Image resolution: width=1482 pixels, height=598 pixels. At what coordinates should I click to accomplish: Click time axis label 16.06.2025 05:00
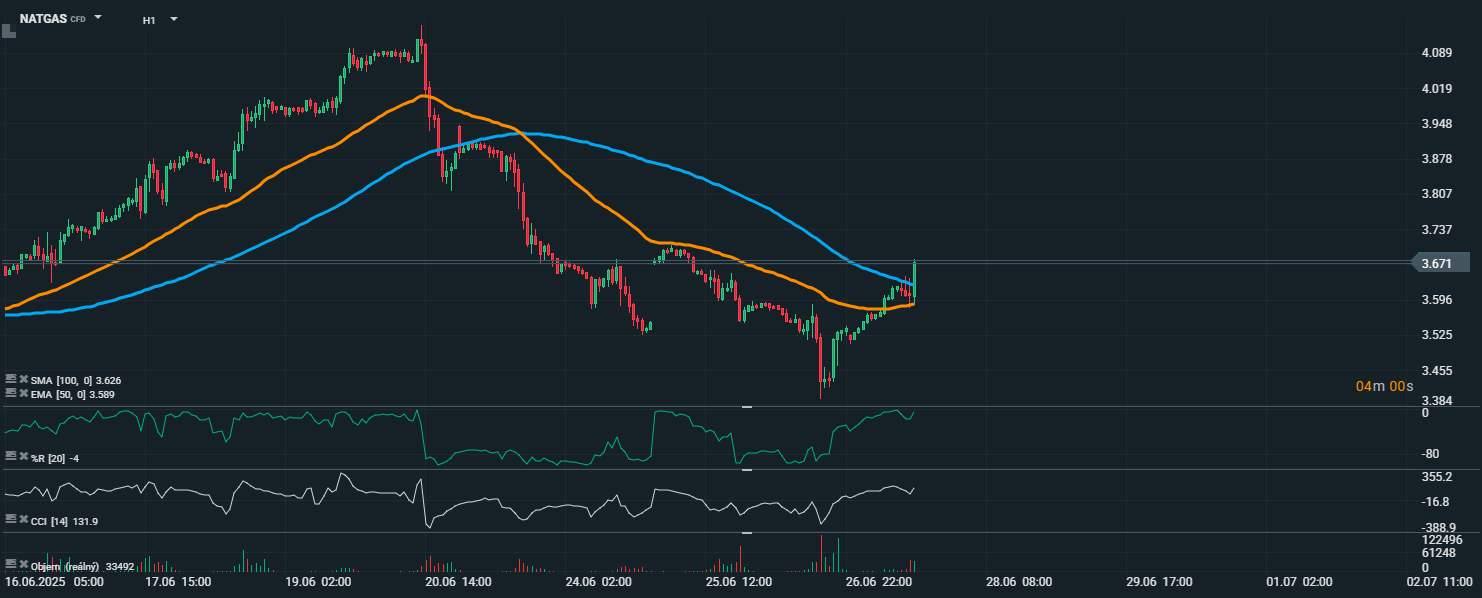click(54, 581)
